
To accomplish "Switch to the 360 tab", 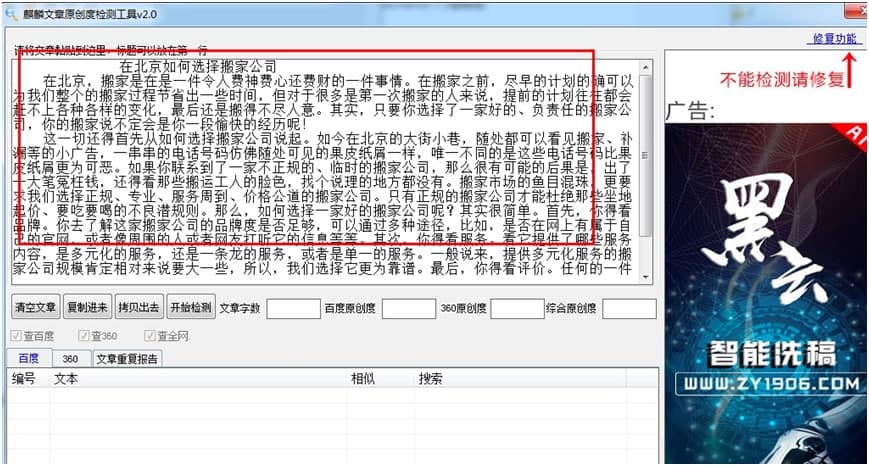I will click(x=70, y=359).
